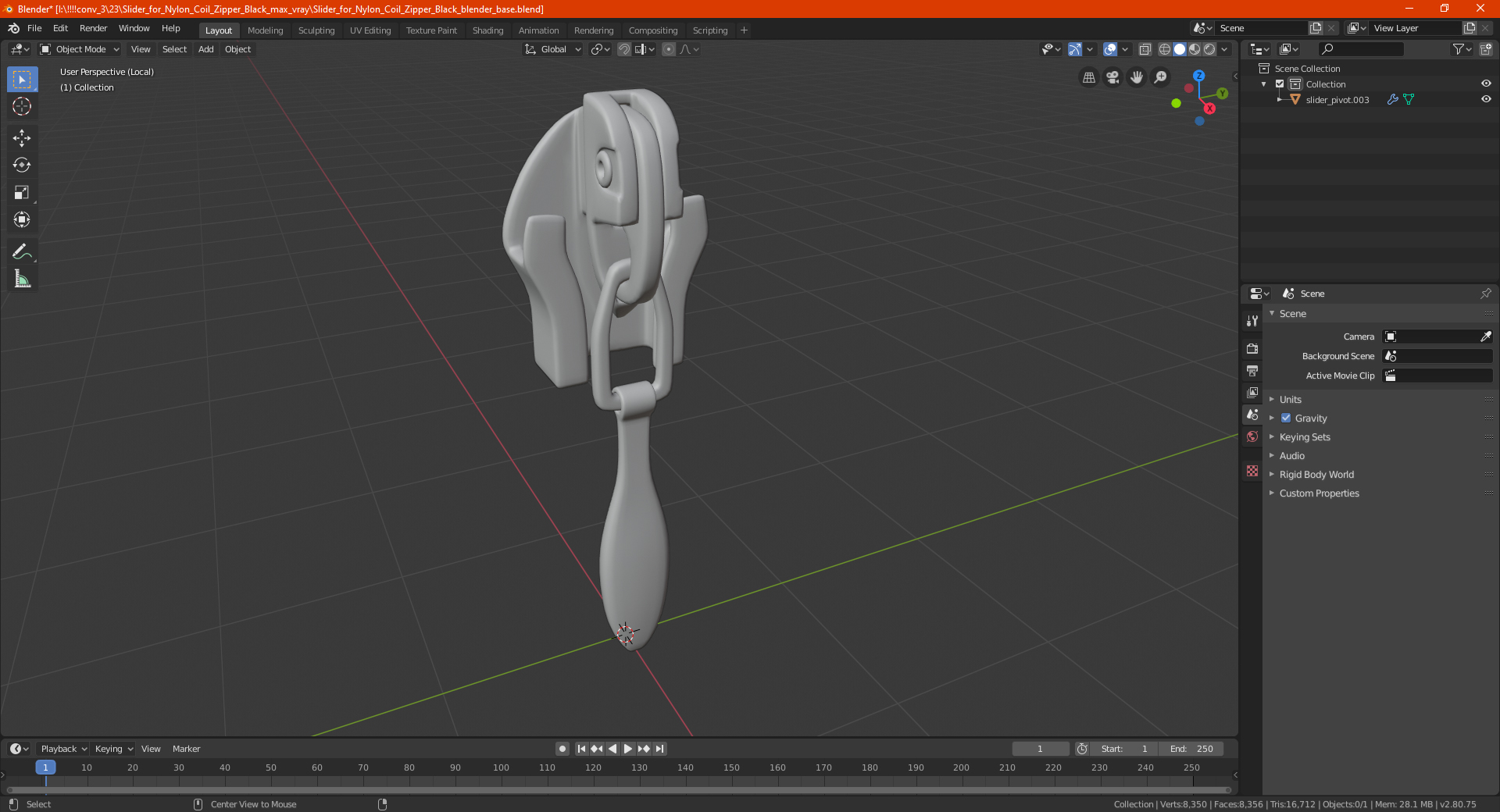1500x812 pixels.
Task: Open the View Layer properties tab
Action: (x=1252, y=392)
